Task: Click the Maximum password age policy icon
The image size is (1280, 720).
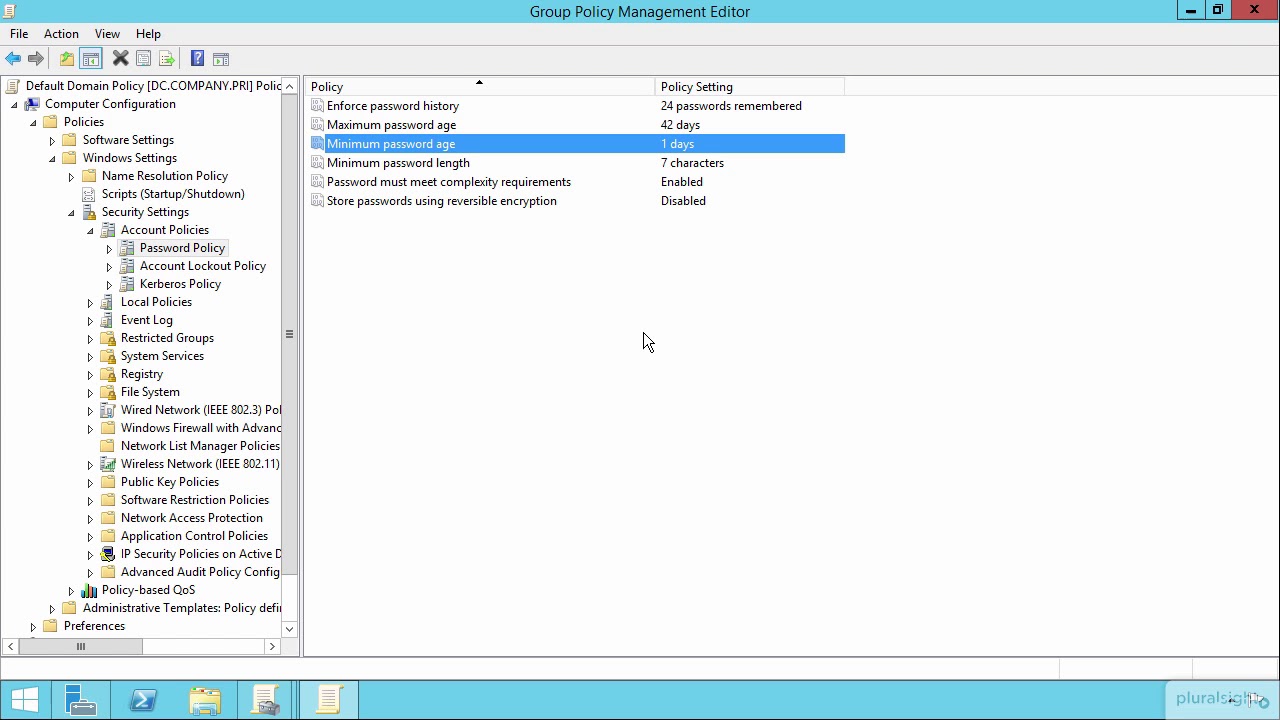Action: coord(317,125)
